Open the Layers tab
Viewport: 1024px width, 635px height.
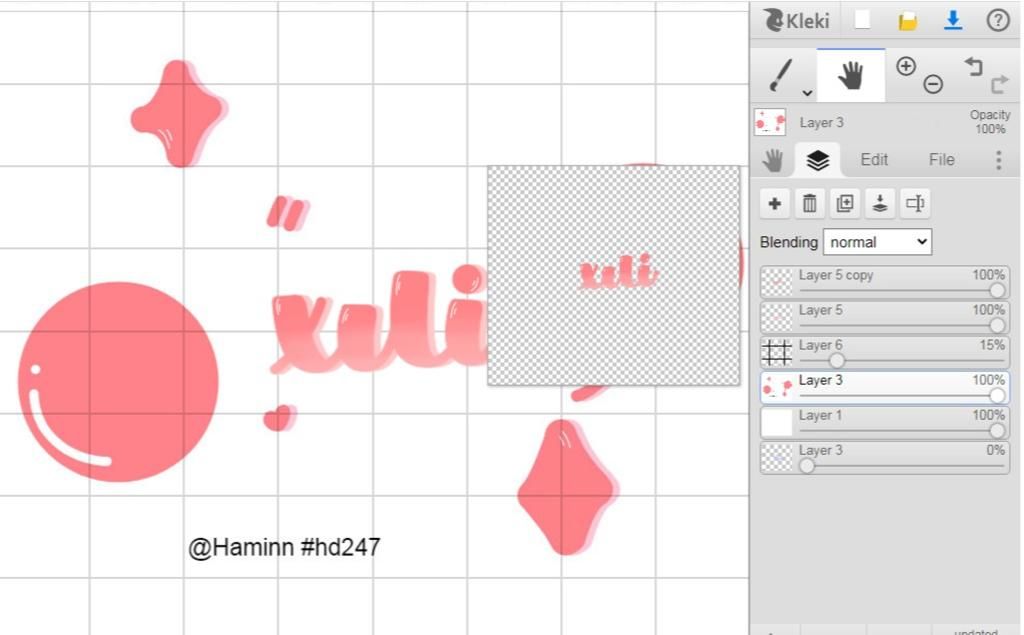818,160
